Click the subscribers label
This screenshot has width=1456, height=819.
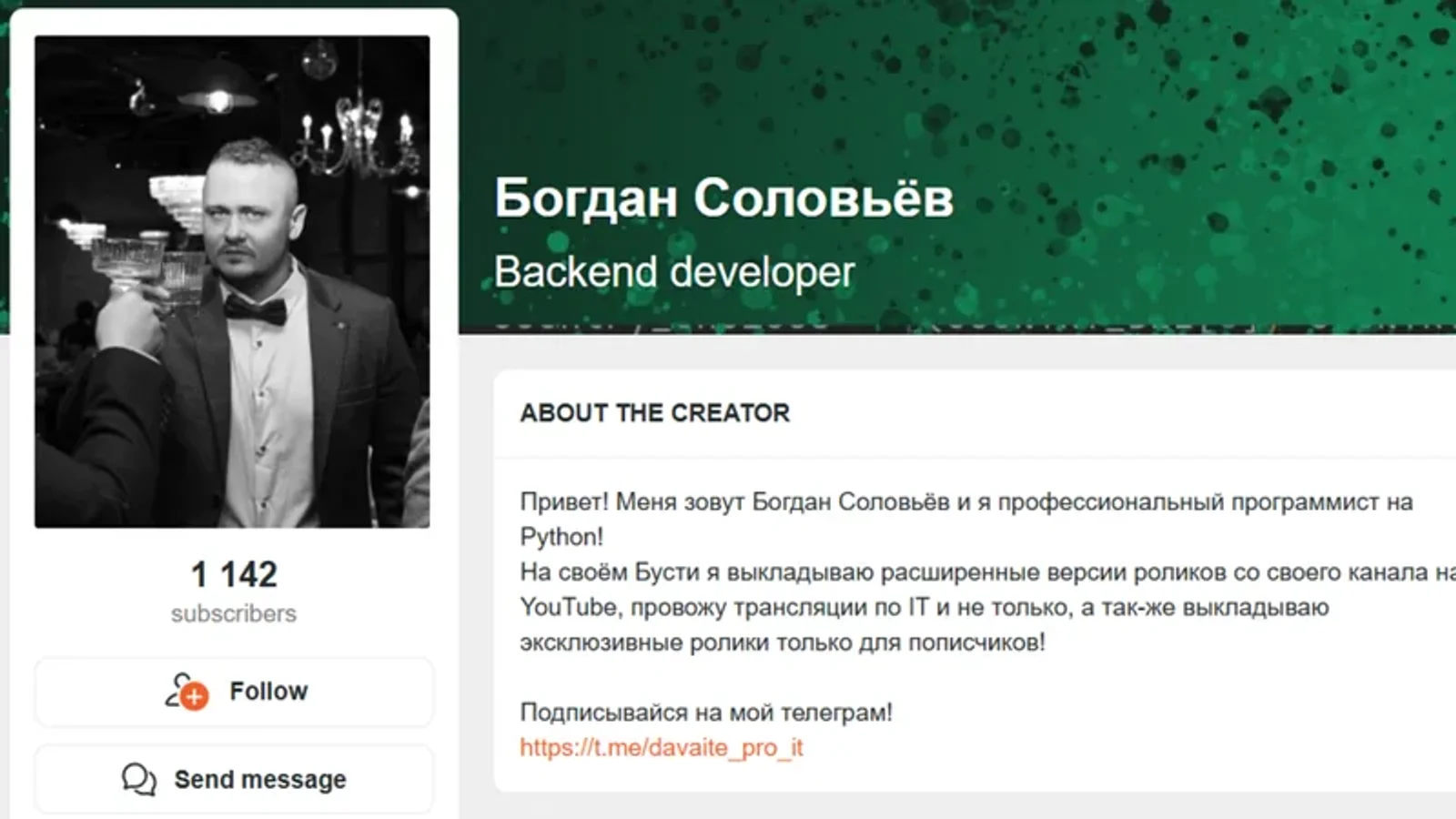click(x=234, y=614)
